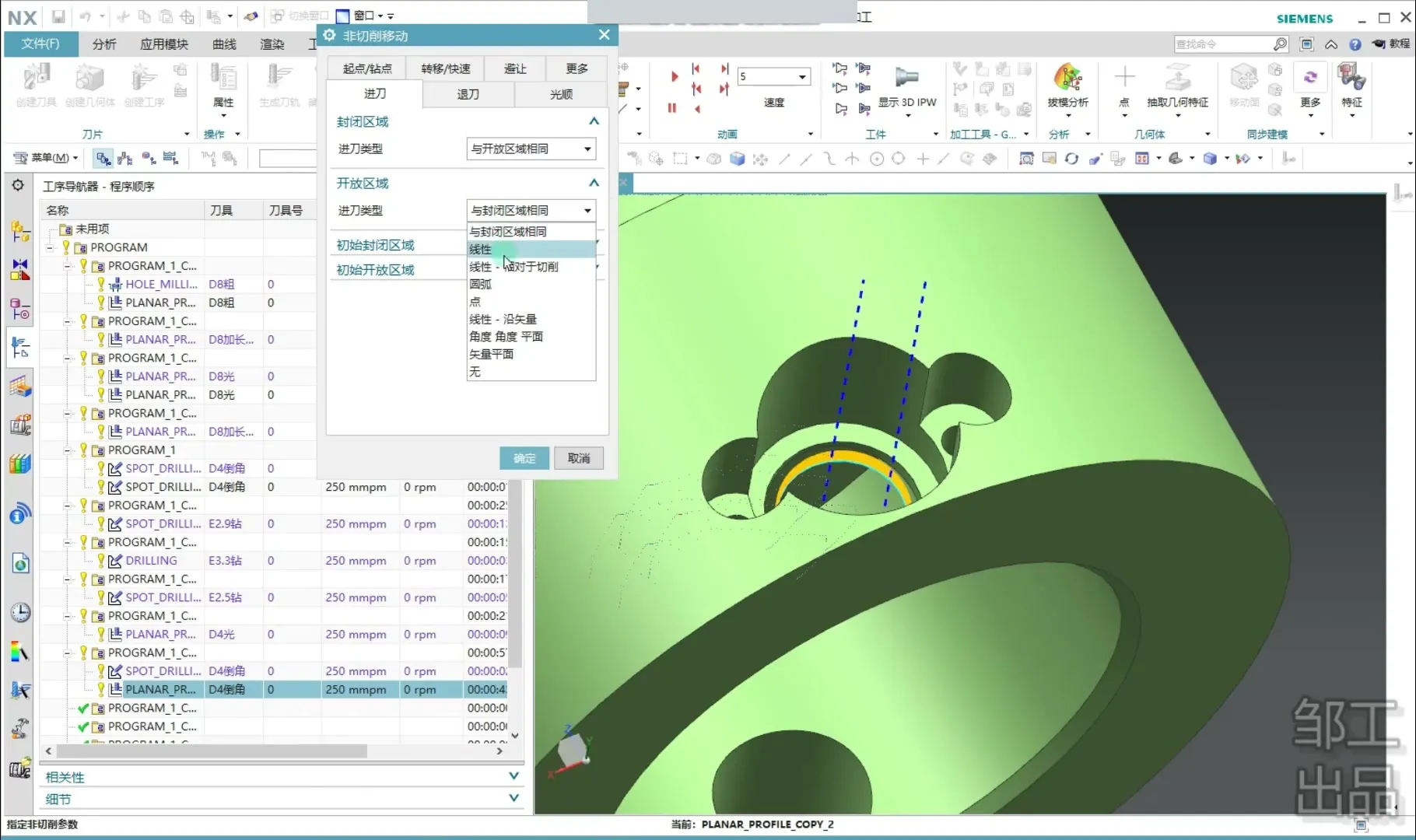Collapse the 封闭区域 section
1416x840 pixels.
[x=594, y=121]
